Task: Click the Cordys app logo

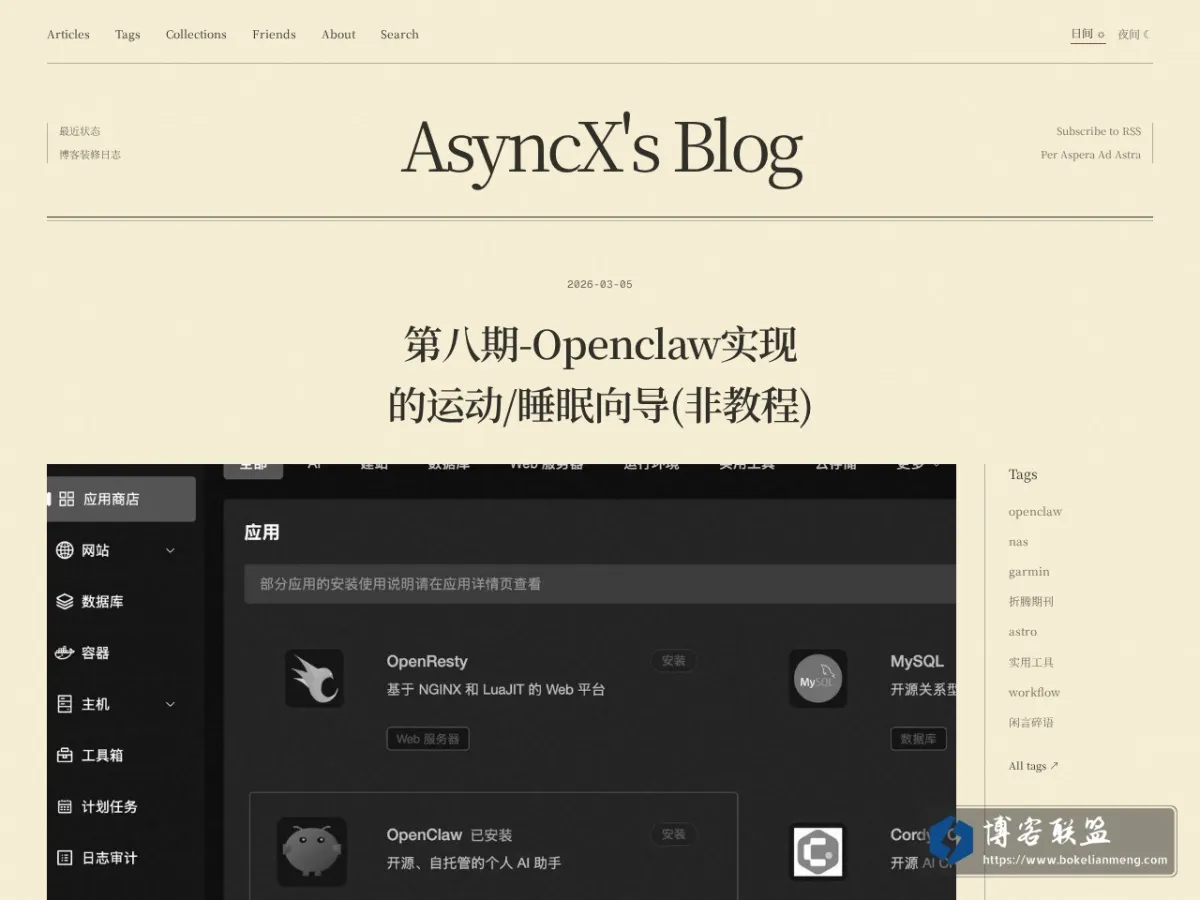Action: click(x=818, y=852)
